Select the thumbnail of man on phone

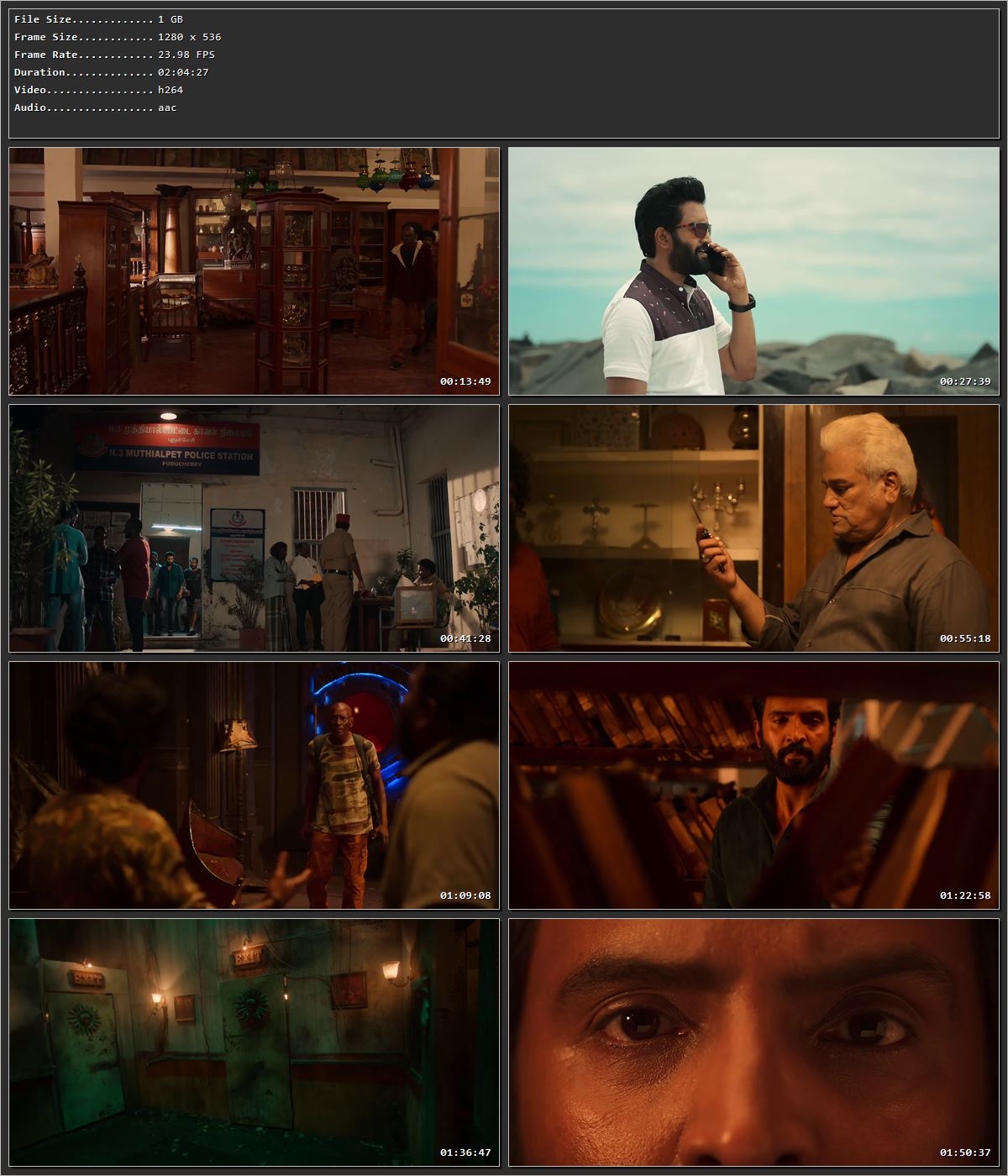pyautogui.click(x=753, y=271)
